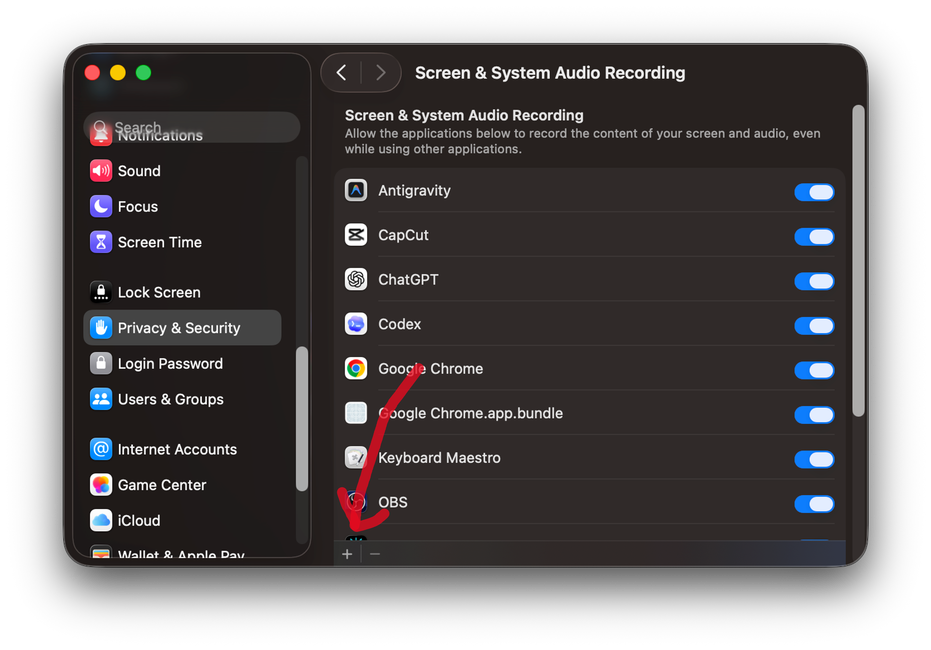Click the Focus moon icon in sidebar

click(x=101, y=206)
